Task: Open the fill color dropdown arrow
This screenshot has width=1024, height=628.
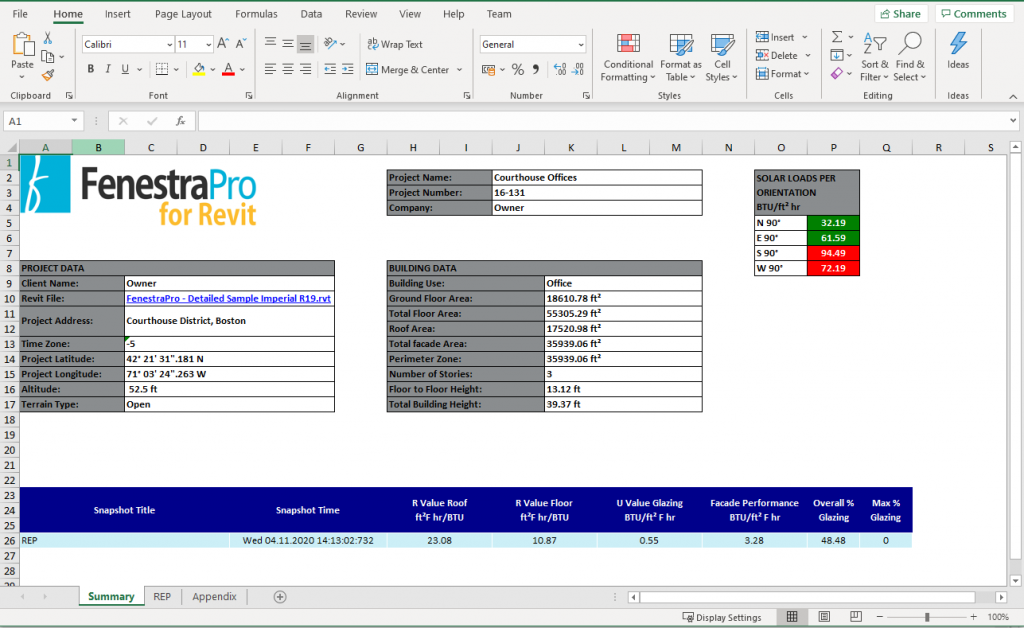Action: pos(213,70)
